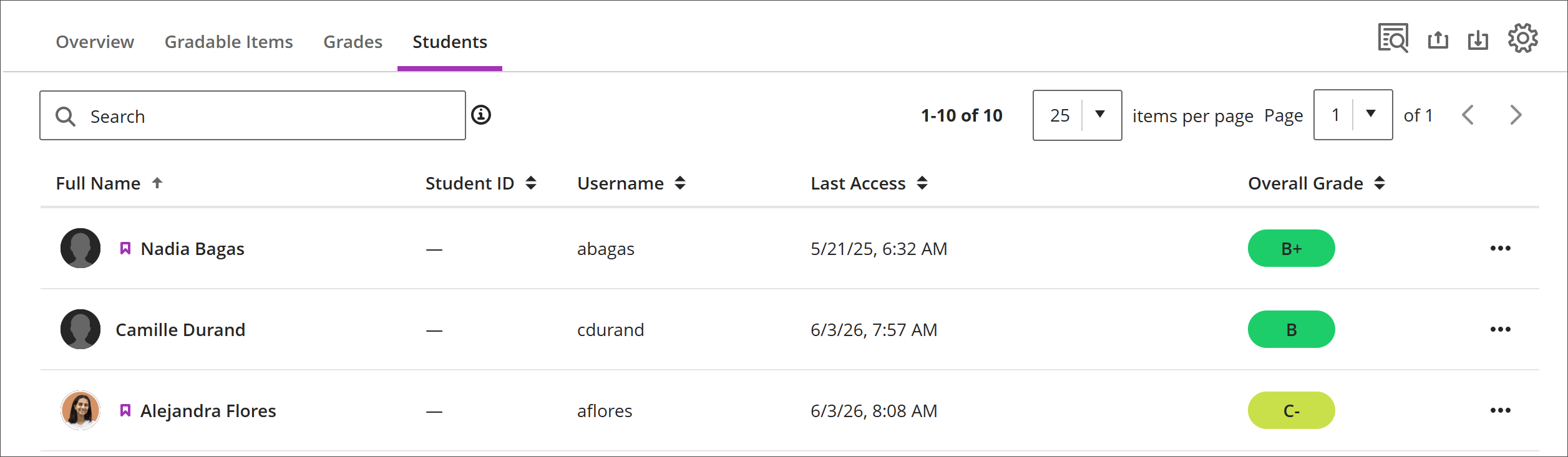Click the download gradebook icon
The height and width of the screenshot is (457, 1568).
[x=1478, y=40]
